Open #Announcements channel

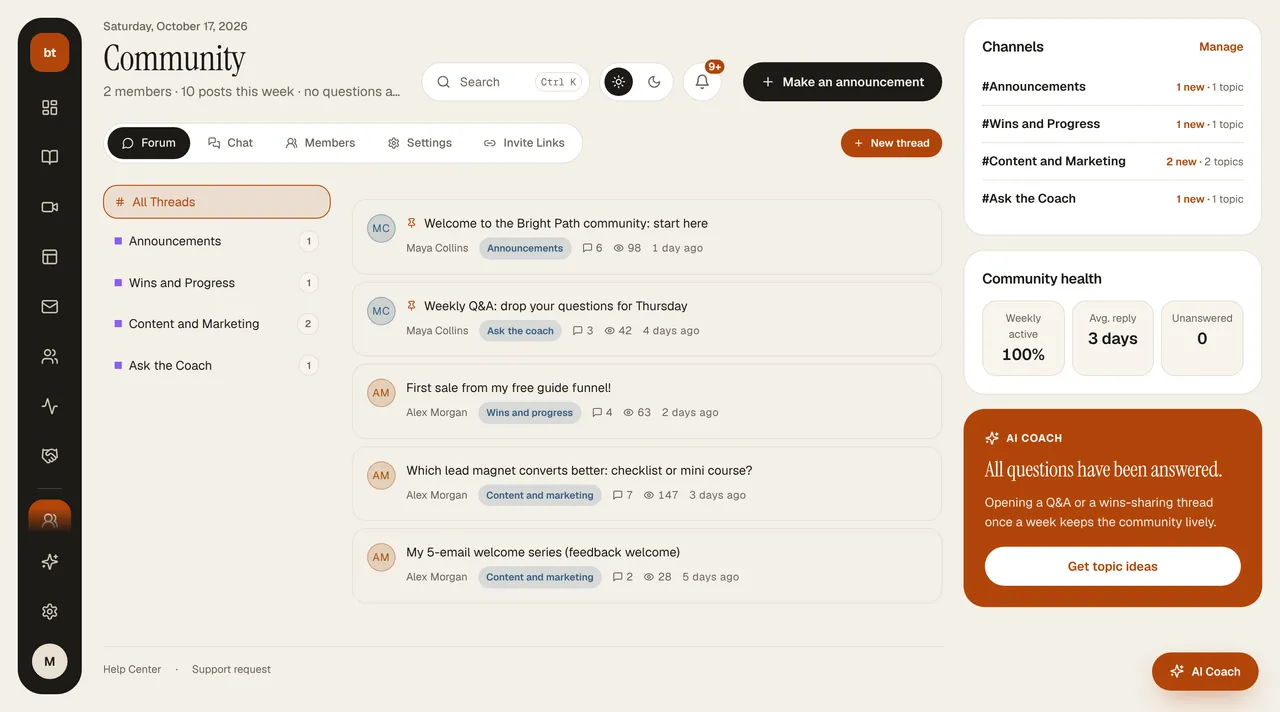(1113, 87)
